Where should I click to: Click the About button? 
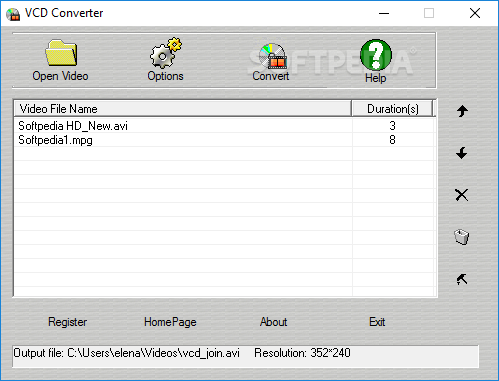[273, 322]
